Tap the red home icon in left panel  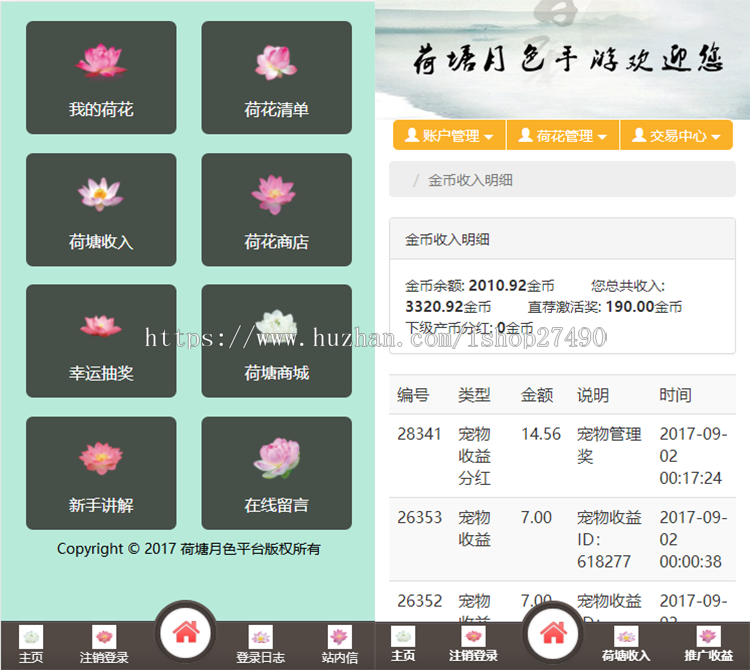(x=186, y=633)
